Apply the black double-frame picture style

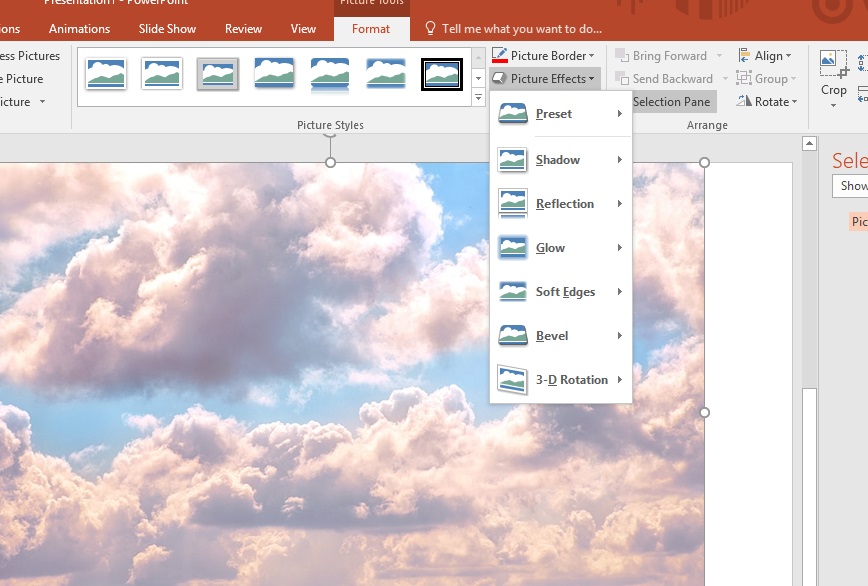(442, 74)
